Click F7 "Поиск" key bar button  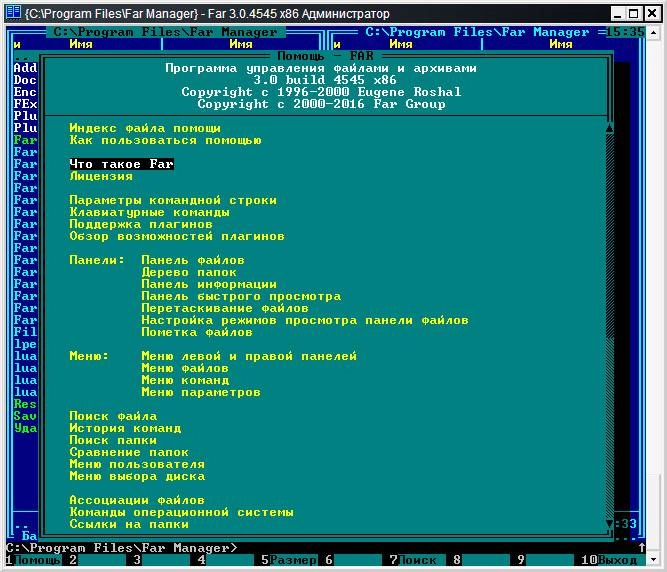[417, 560]
